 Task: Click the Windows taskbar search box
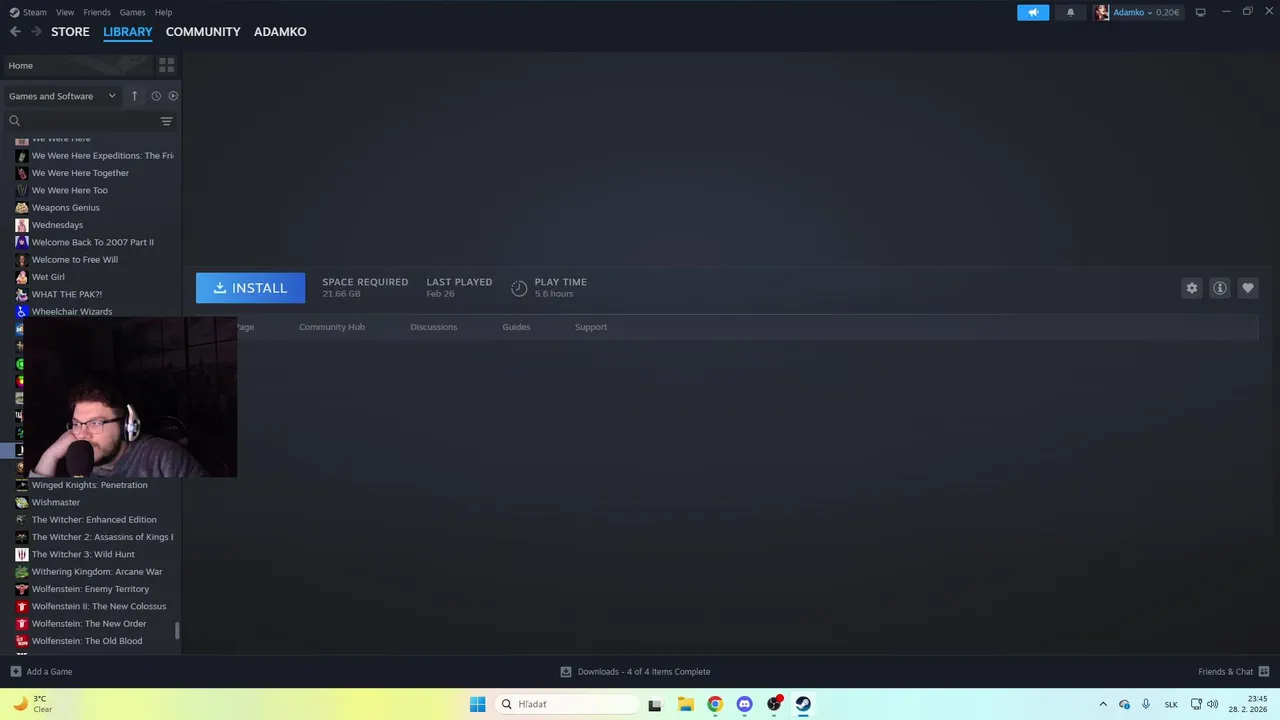pyautogui.click(x=567, y=704)
